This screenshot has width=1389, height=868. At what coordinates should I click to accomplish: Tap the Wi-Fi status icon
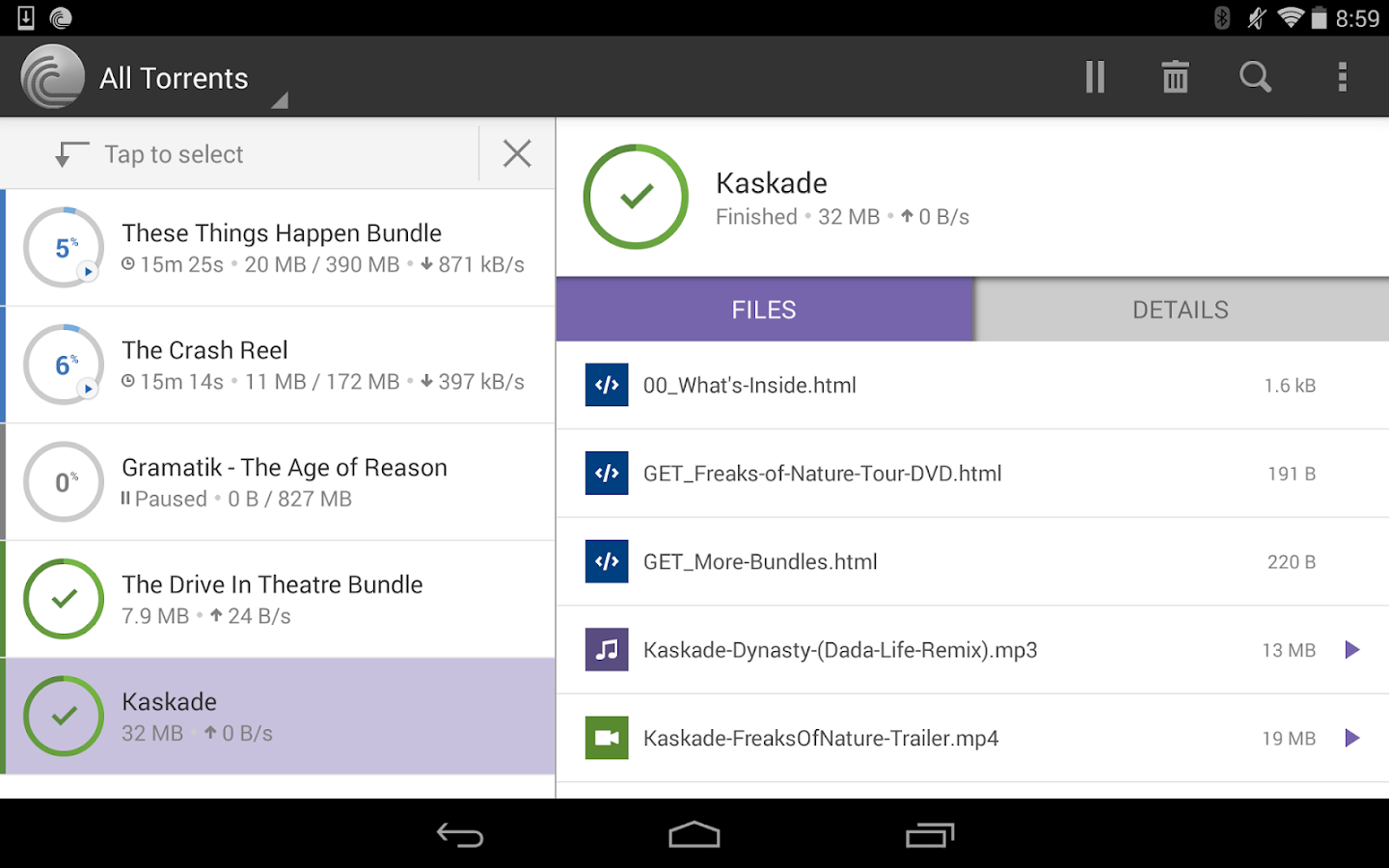point(1290,17)
